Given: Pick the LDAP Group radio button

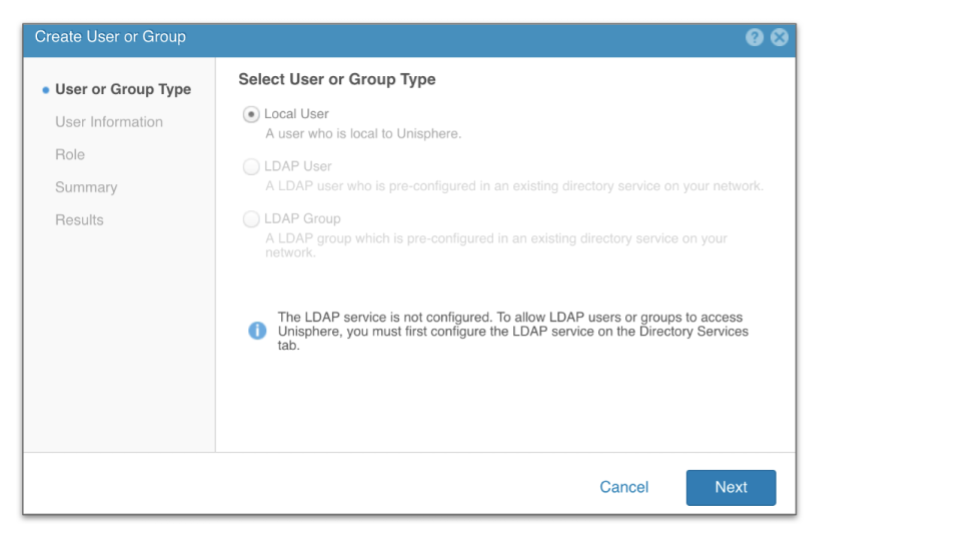Looking at the screenshot, I should click(x=251, y=219).
